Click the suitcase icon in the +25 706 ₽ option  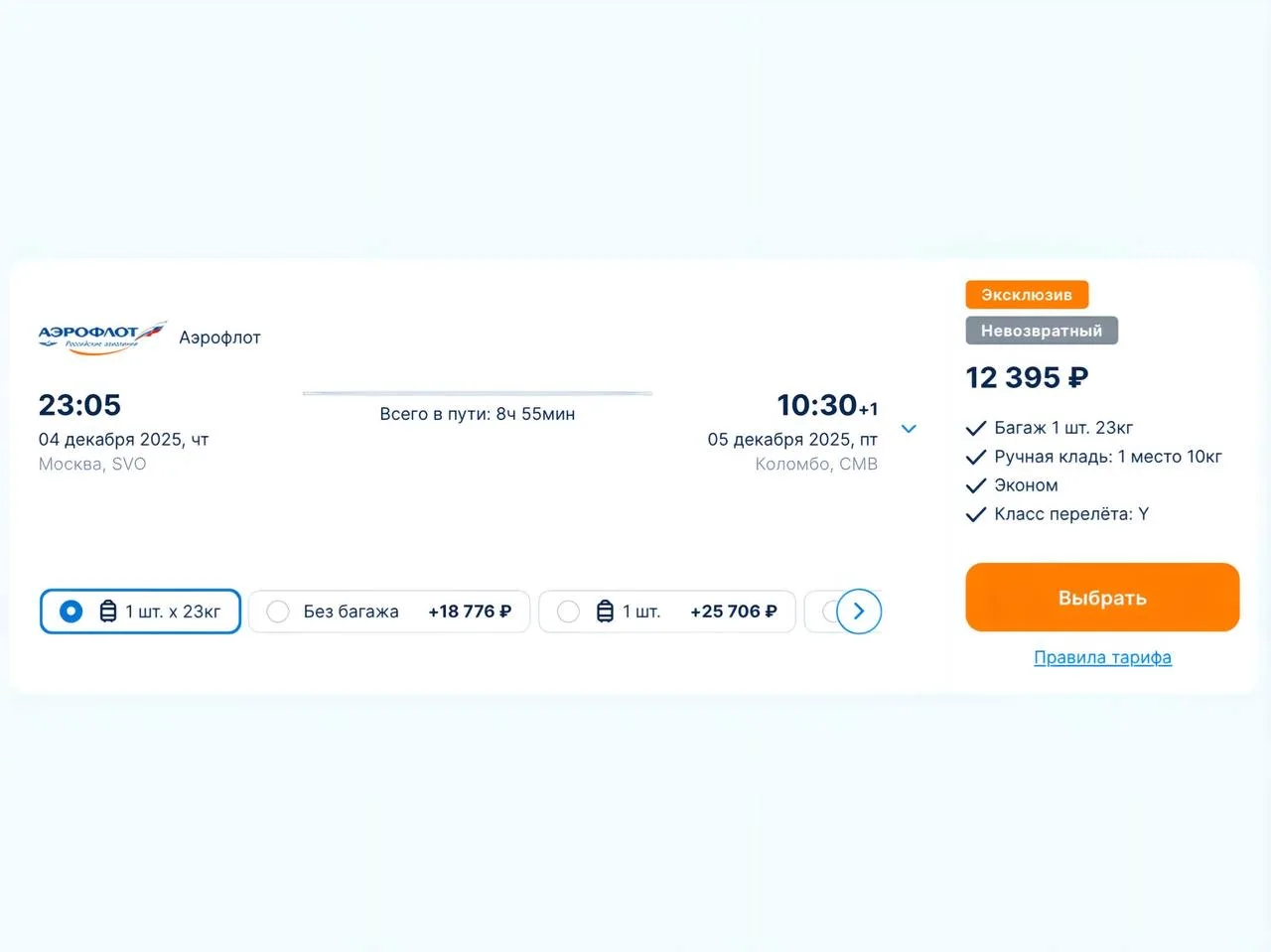[x=605, y=612]
